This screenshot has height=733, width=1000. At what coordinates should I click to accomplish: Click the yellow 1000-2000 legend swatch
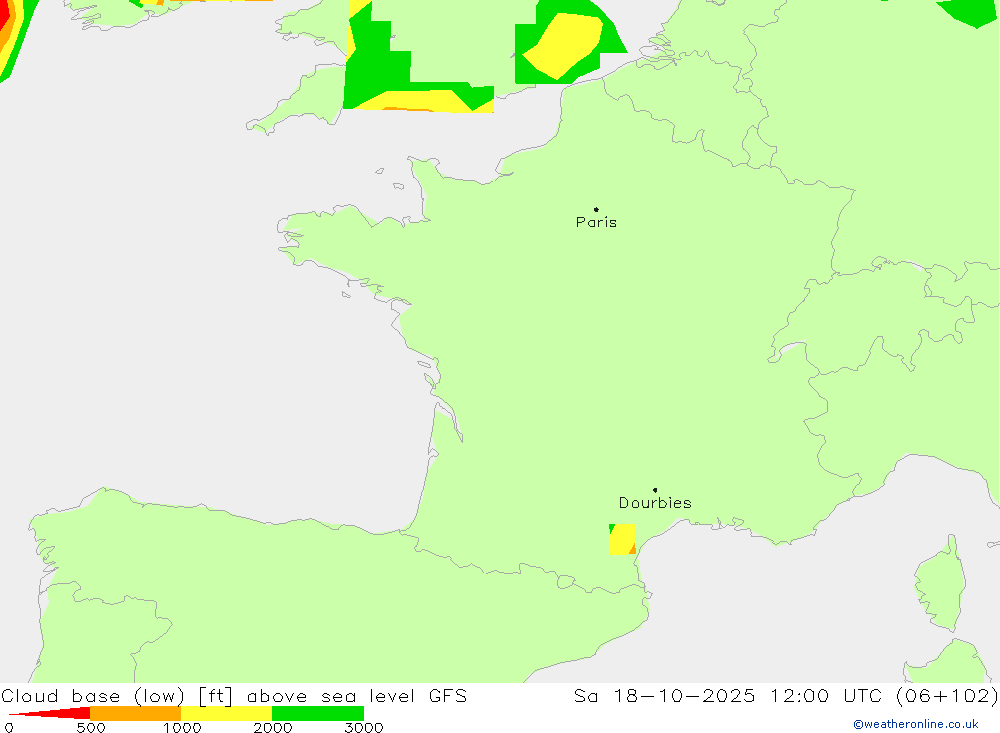(x=226, y=713)
